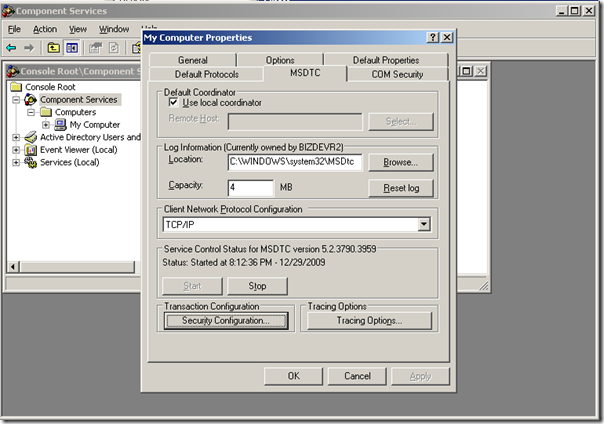Select the MSDTC tab

tap(305, 73)
